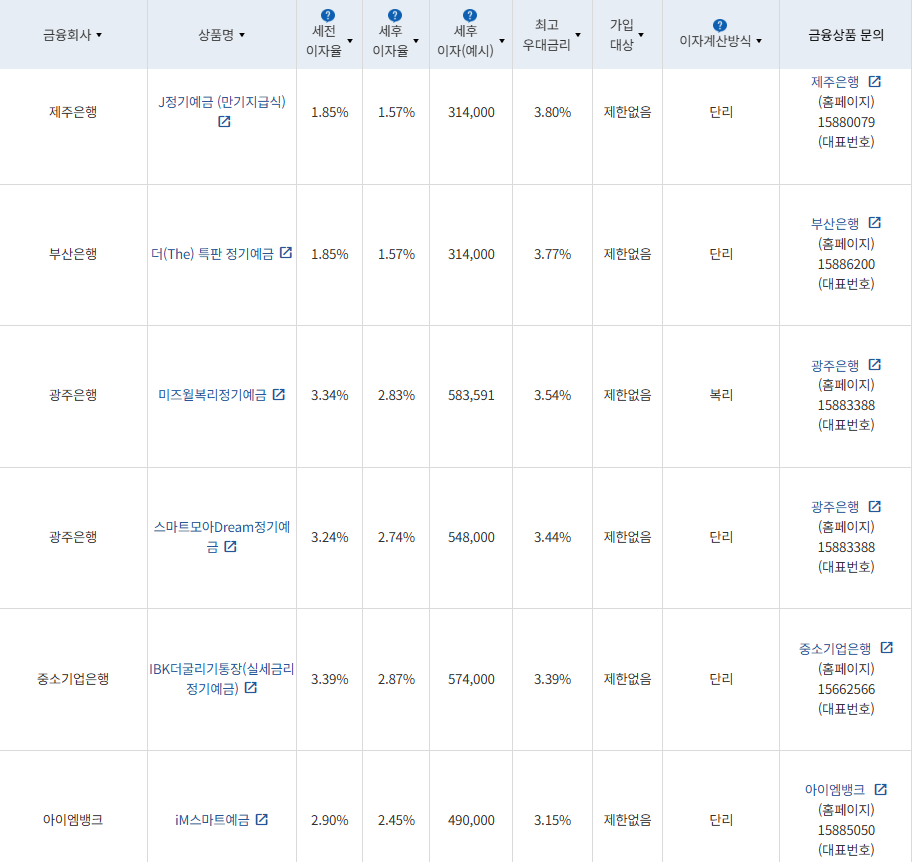Screen dimensions: 912x862
Task: Select phone number 15662566
Action: coord(846,689)
